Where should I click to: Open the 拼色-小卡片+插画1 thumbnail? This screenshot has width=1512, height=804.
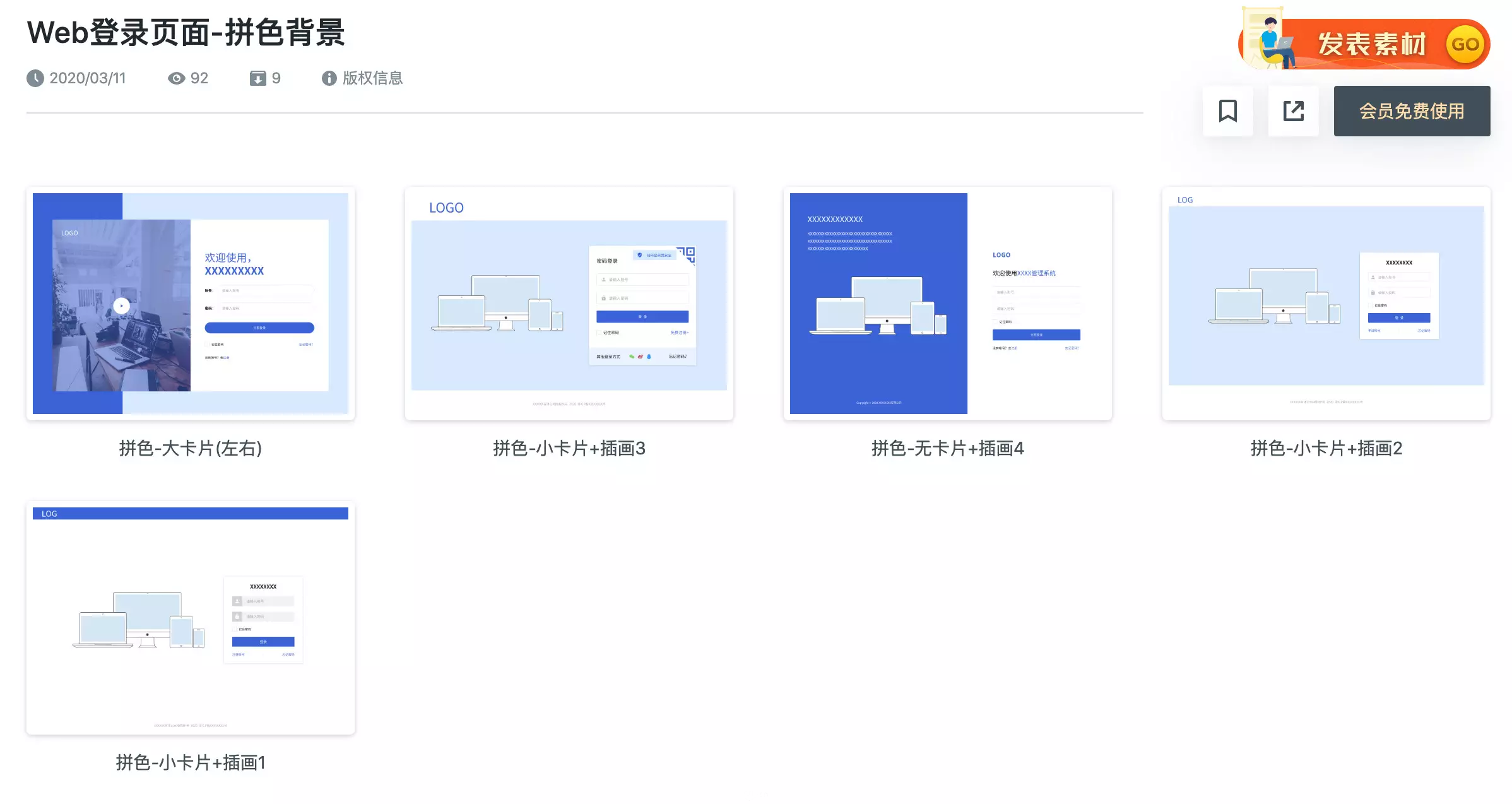(x=191, y=618)
